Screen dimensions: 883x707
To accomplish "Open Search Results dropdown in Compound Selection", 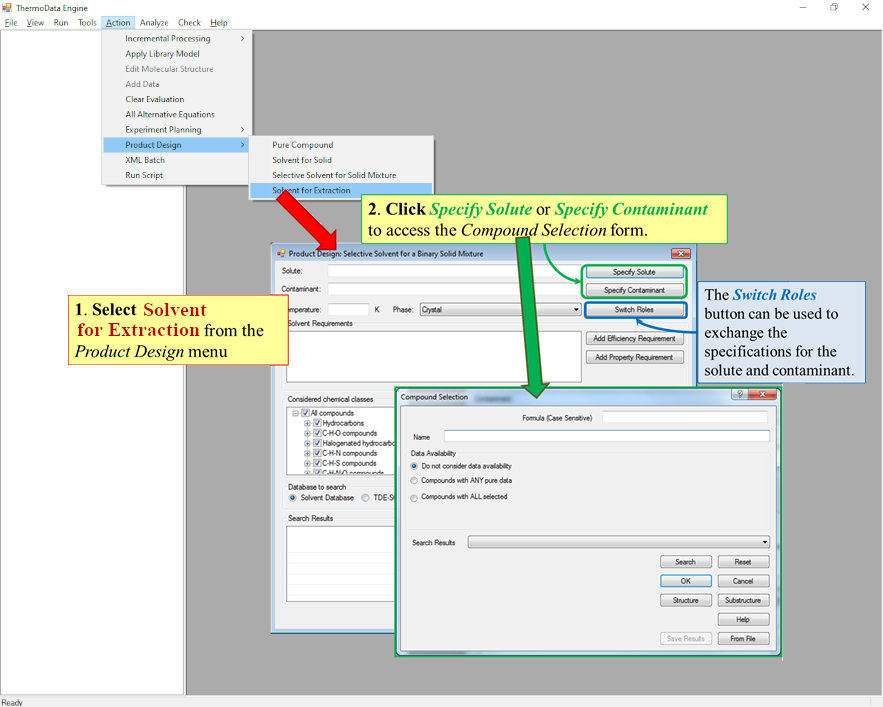I will pos(619,542).
